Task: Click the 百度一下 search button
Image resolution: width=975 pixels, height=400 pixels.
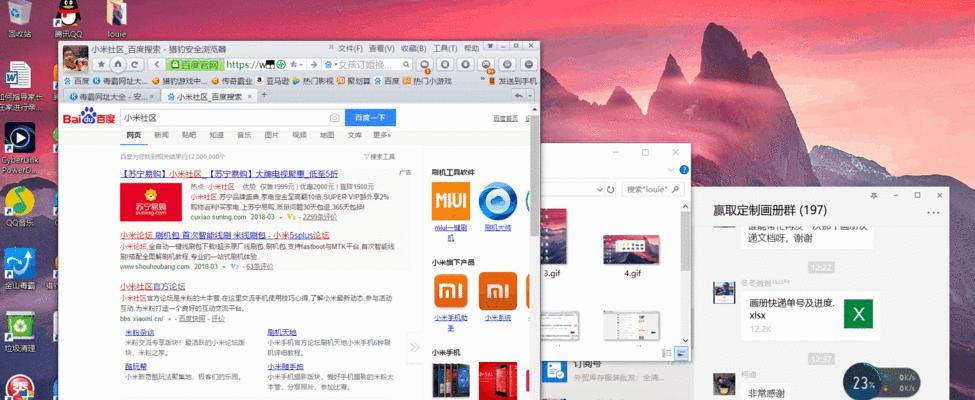Action: point(370,118)
